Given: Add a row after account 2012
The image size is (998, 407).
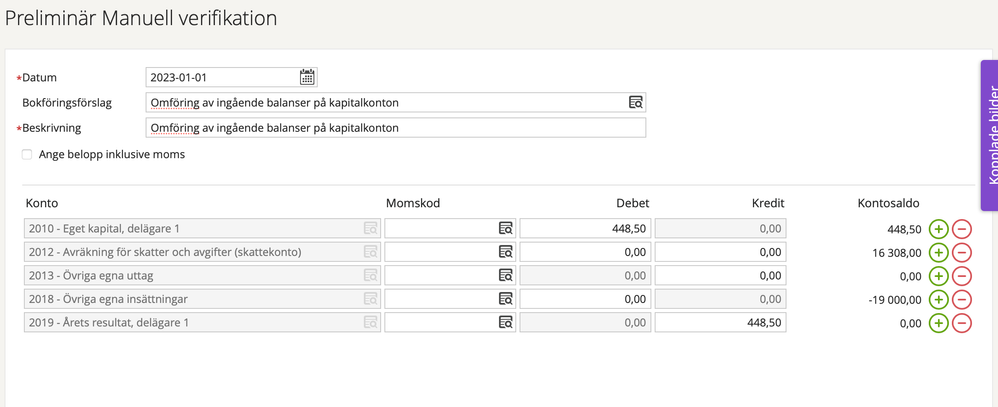Looking at the screenshot, I should click(939, 252).
